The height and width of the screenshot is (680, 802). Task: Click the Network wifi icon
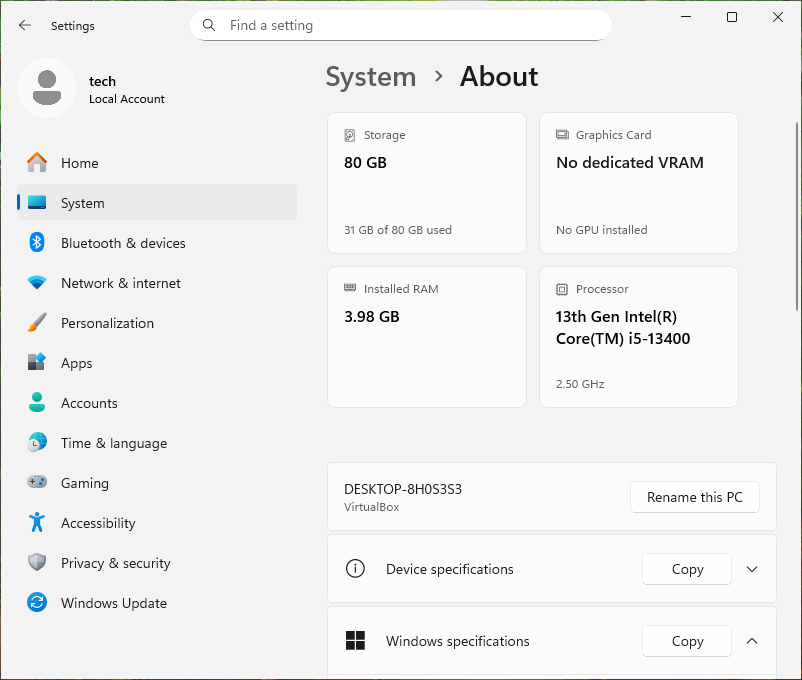point(37,282)
